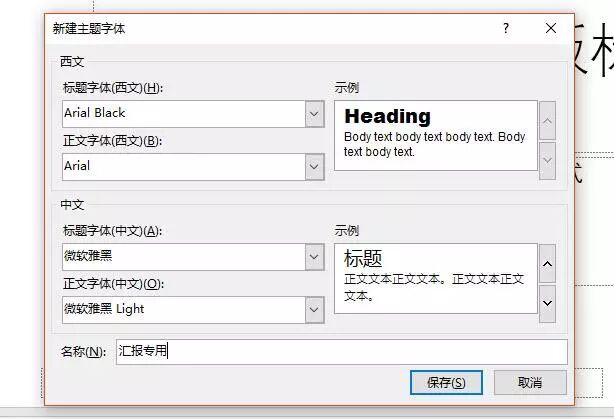Click the 新建主题字体 dialog title

89,29
